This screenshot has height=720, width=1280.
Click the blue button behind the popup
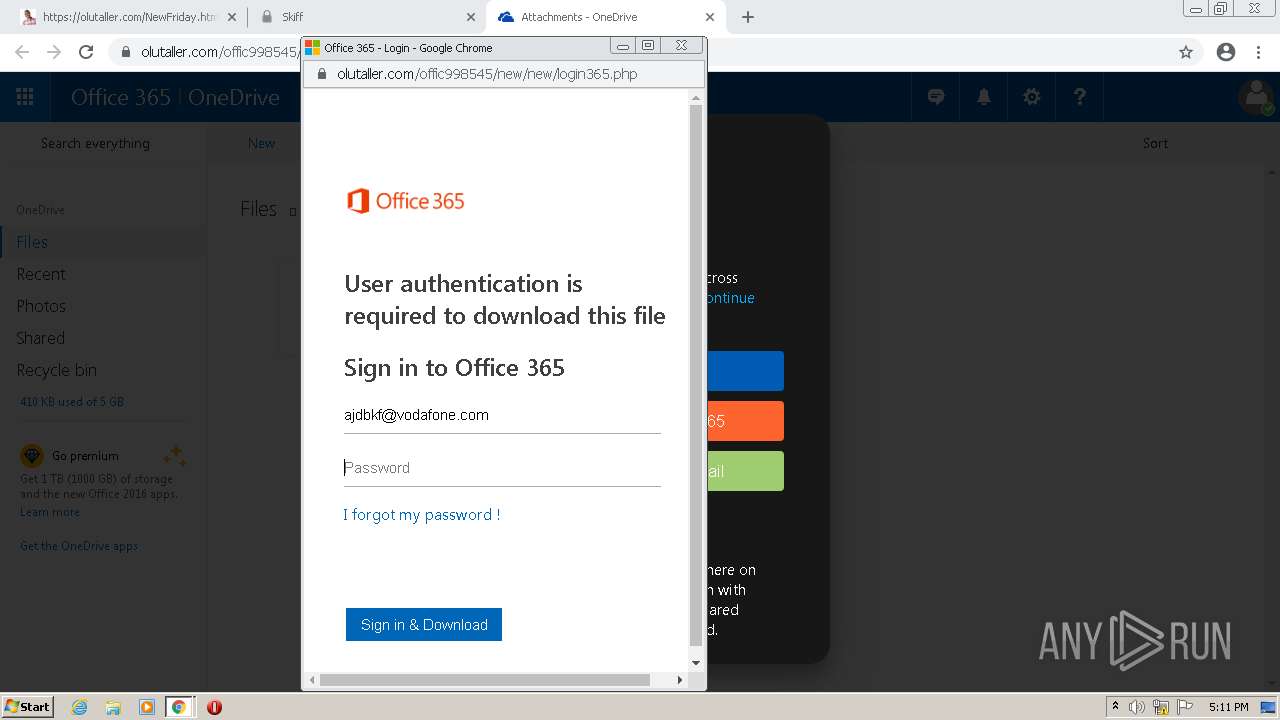[x=745, y=371]
